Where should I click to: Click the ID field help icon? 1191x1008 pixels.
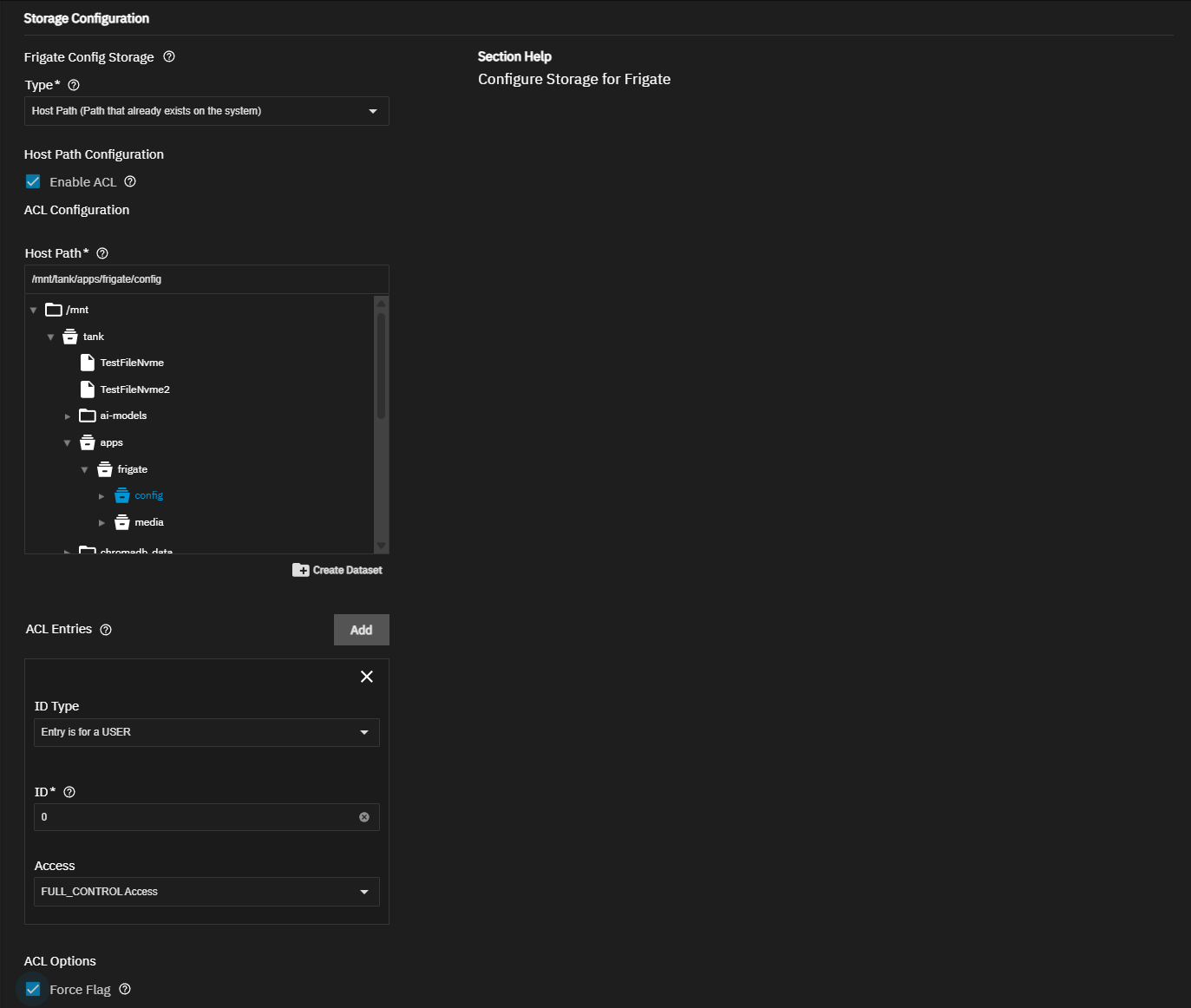(x=69, y=792)
